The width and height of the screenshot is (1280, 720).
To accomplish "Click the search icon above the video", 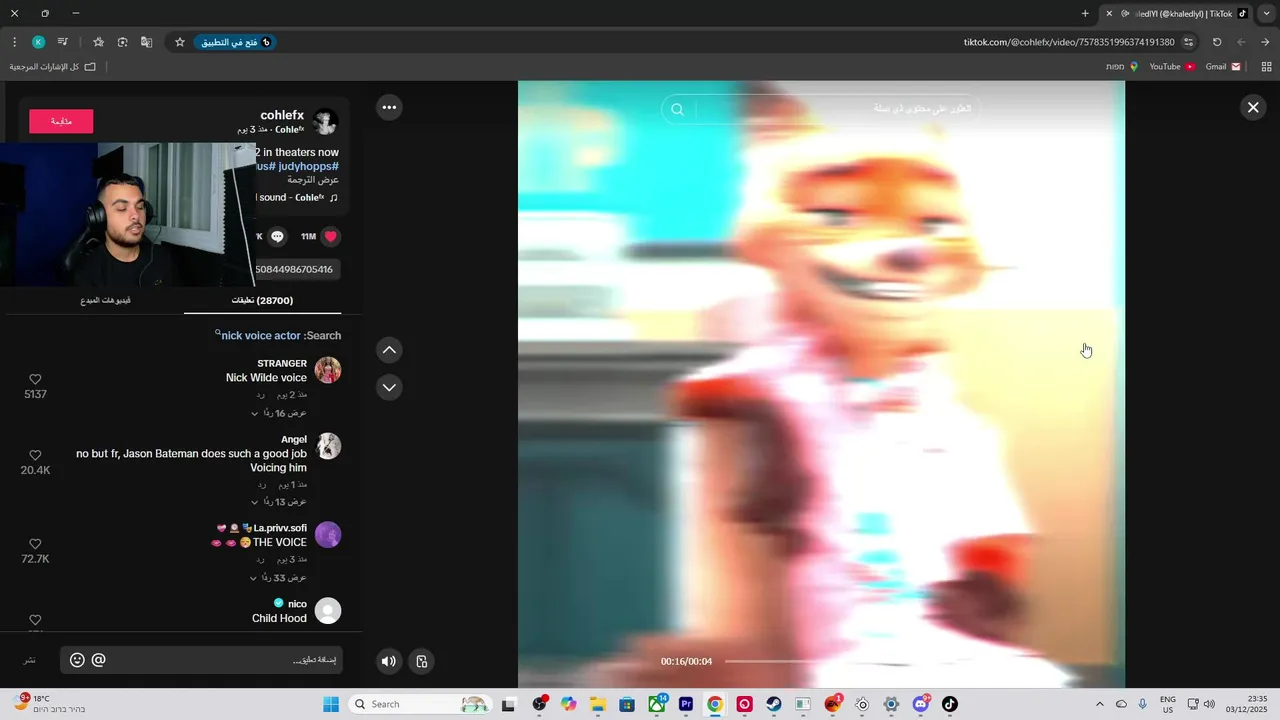I will [x=677, y=109].
